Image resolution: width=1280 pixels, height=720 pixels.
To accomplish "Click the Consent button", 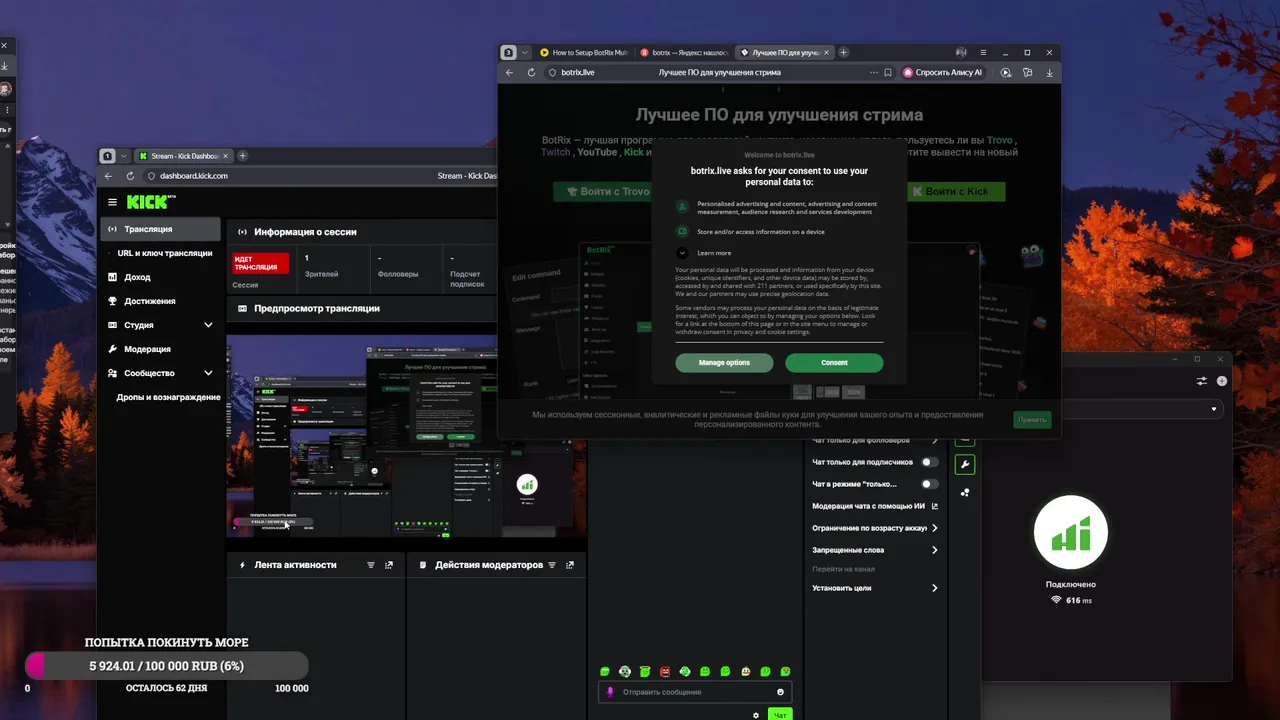I will (x=834, y=362).
